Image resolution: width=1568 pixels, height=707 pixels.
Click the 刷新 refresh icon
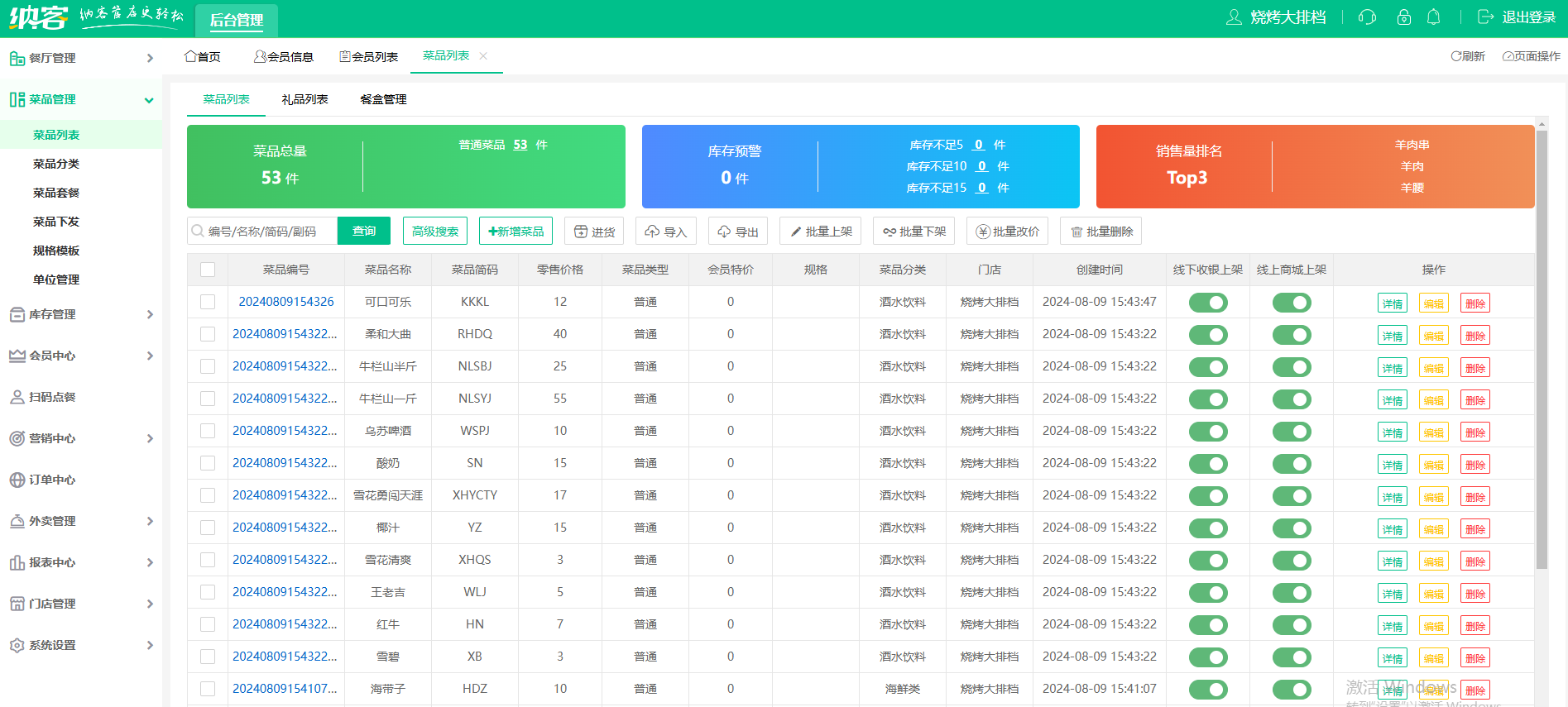(1455, 56)
